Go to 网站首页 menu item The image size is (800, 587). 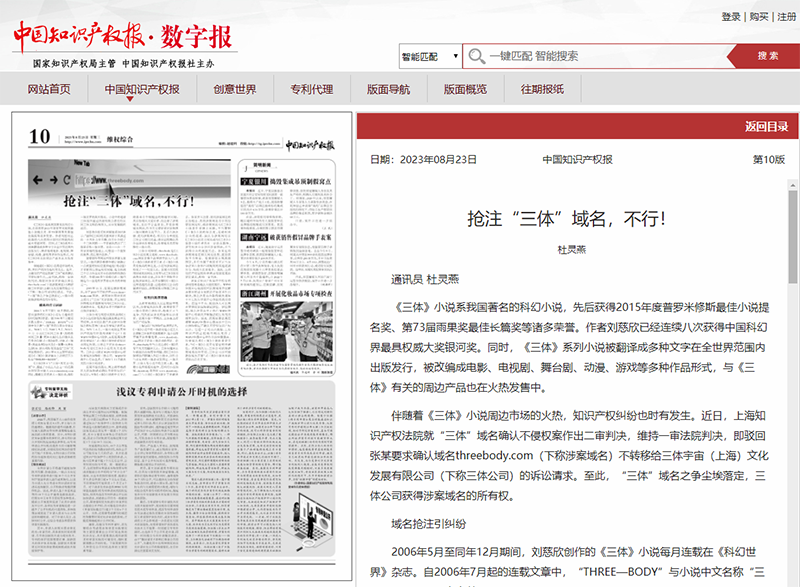[49, 89]
